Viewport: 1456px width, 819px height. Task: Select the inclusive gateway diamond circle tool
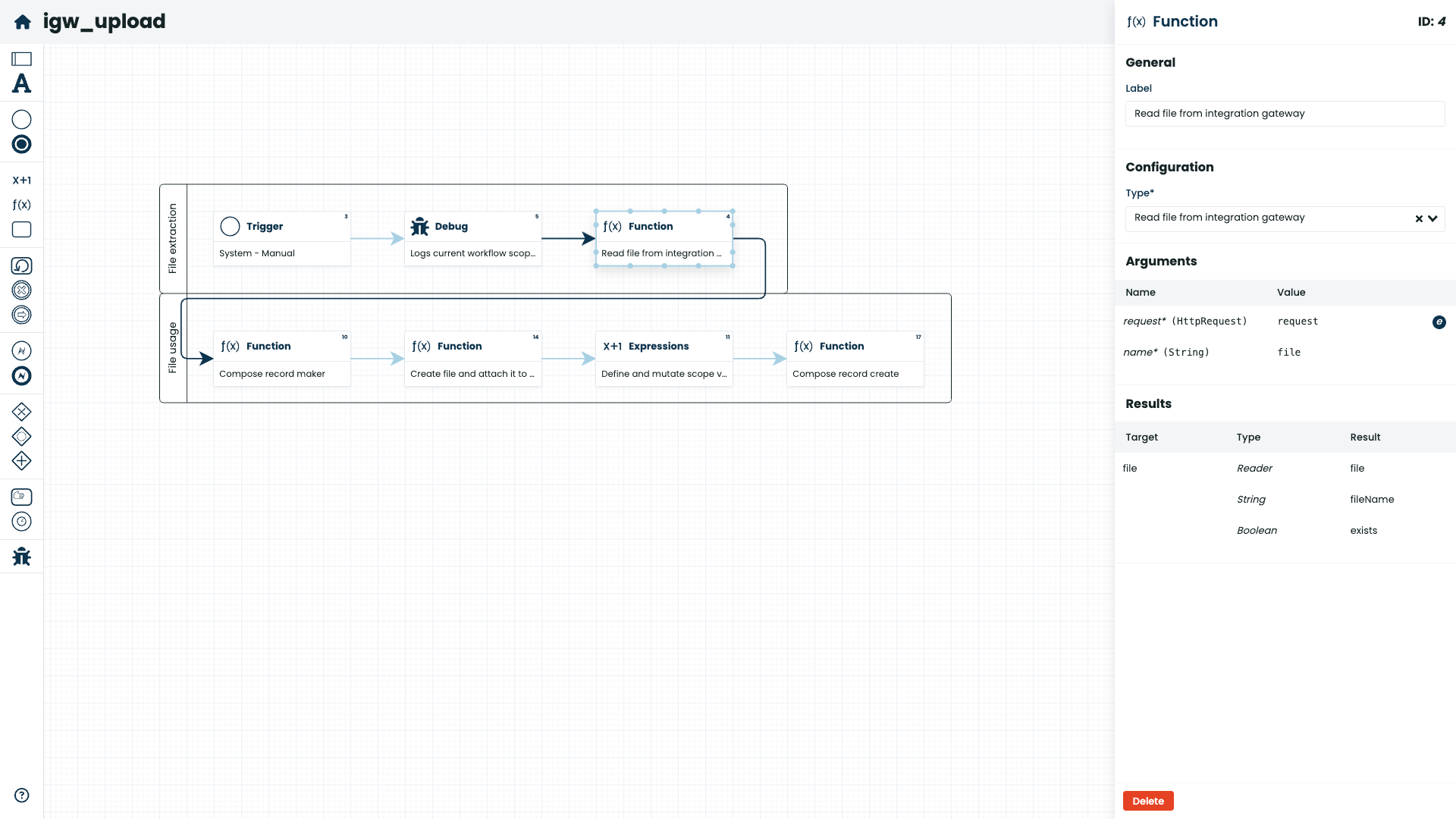pos(21,437)
